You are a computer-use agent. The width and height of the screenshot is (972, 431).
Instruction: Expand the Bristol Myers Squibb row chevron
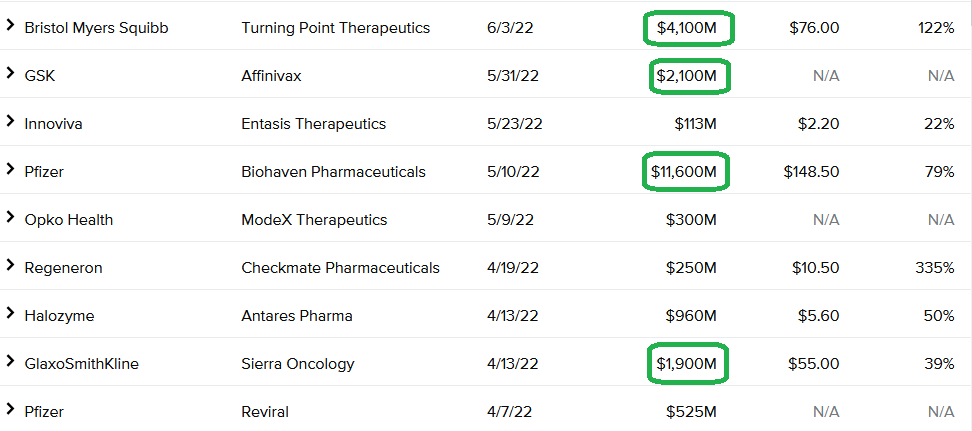9,25
